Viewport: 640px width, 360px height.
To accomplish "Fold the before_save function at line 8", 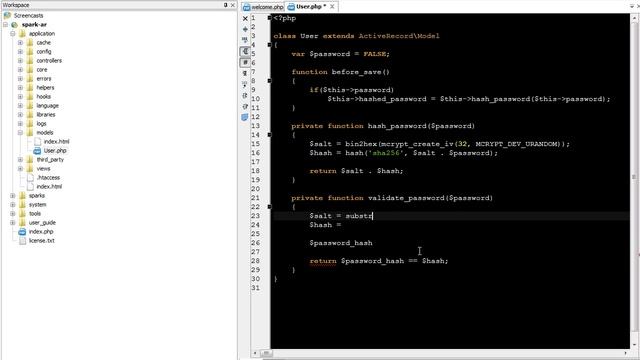I will (x=269, y=81).
